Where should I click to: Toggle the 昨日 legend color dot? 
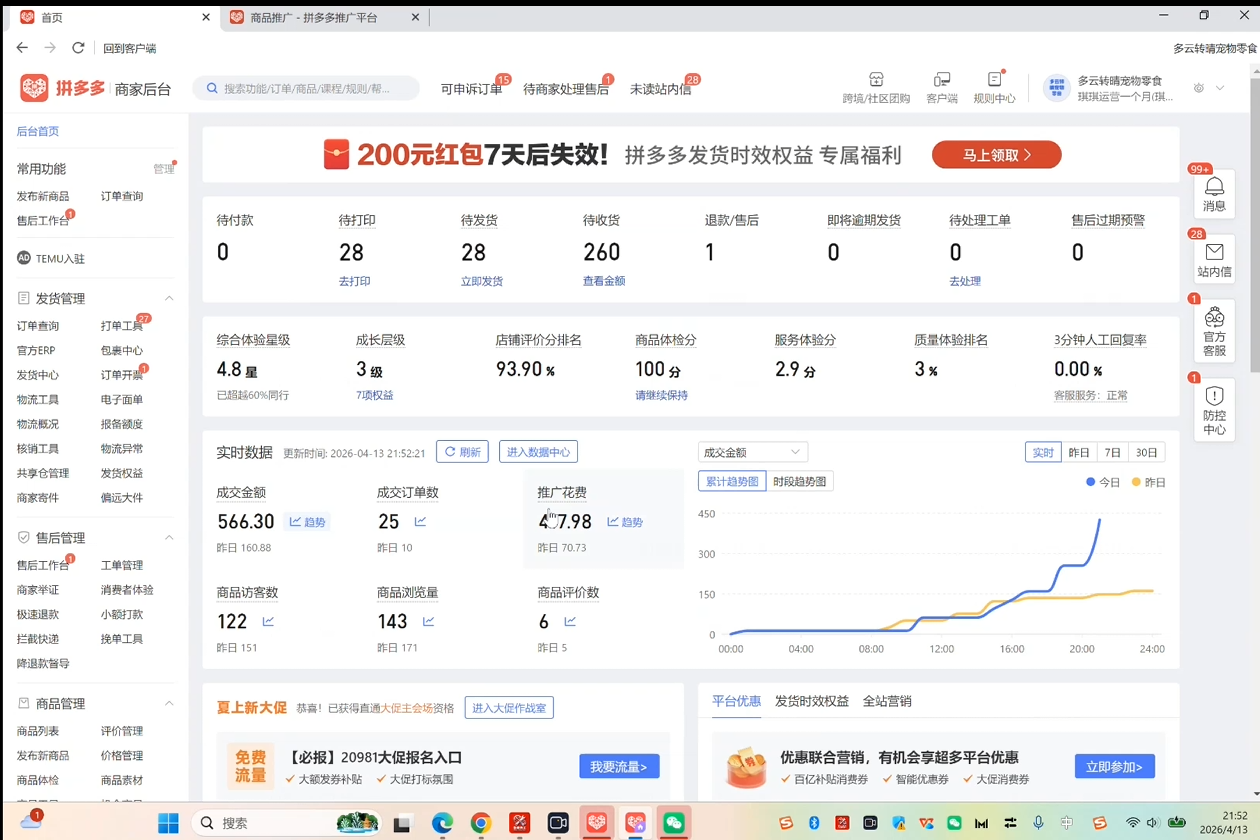[x=1136, y=482]
